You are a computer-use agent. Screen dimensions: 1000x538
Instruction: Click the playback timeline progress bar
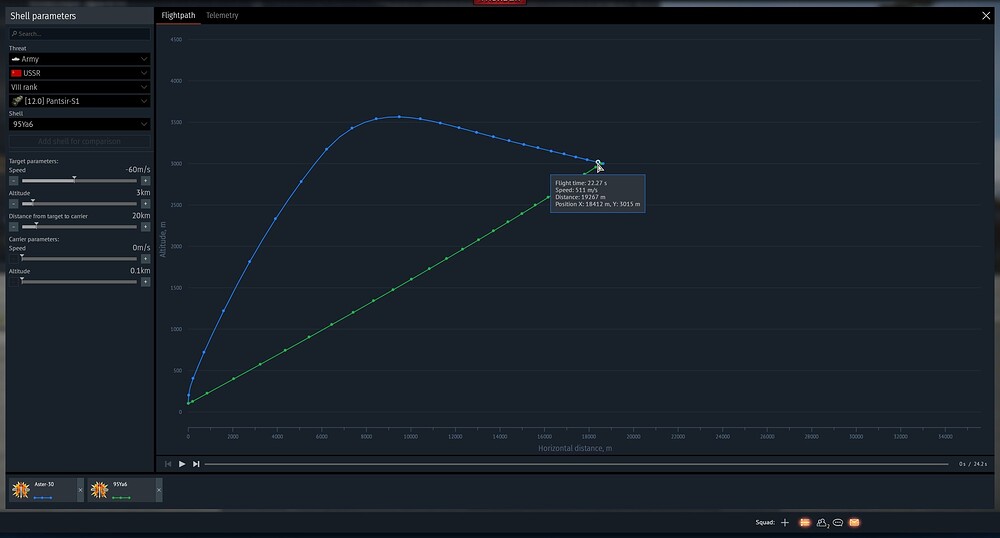[577, 464]
